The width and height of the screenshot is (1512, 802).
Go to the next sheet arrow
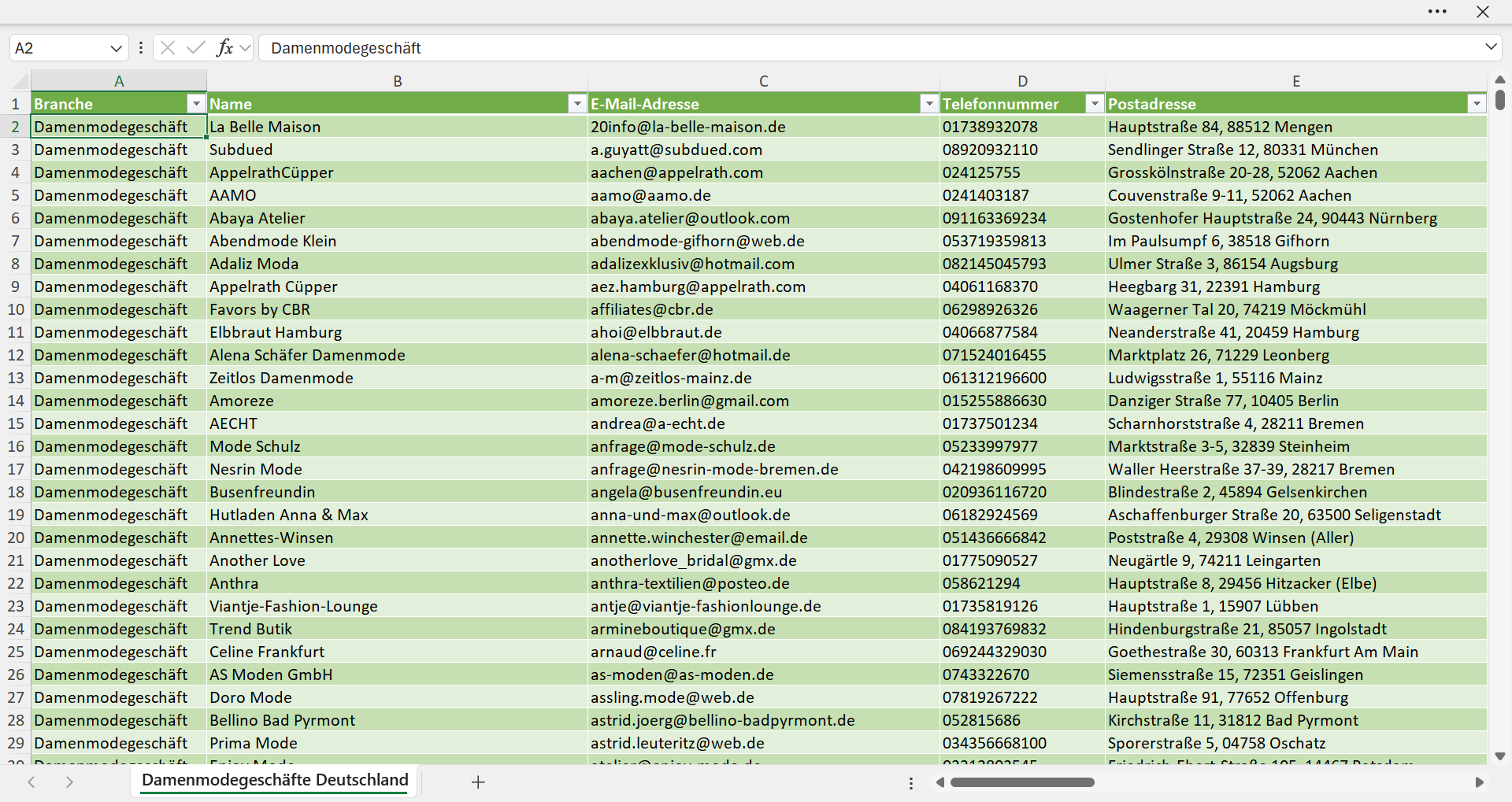[x=69, y=782]
